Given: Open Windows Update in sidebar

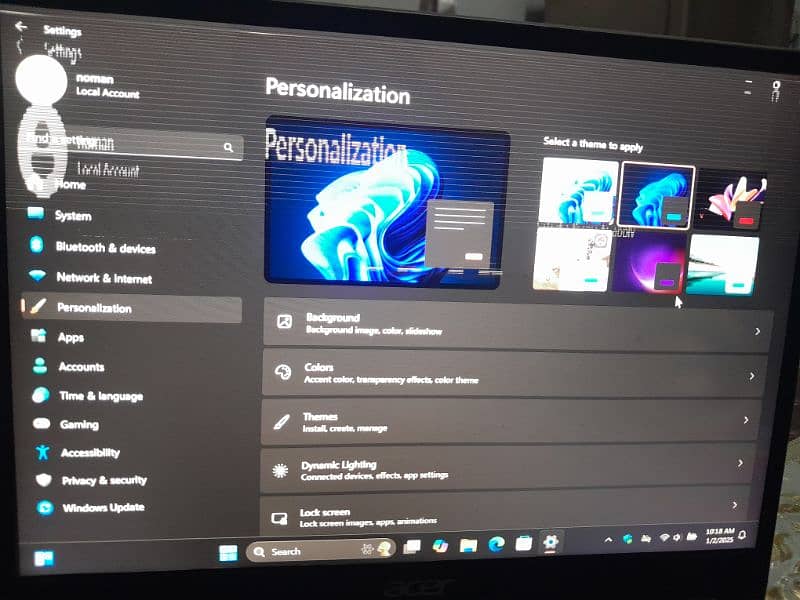Looking at the screenshot, I should 102,508.
